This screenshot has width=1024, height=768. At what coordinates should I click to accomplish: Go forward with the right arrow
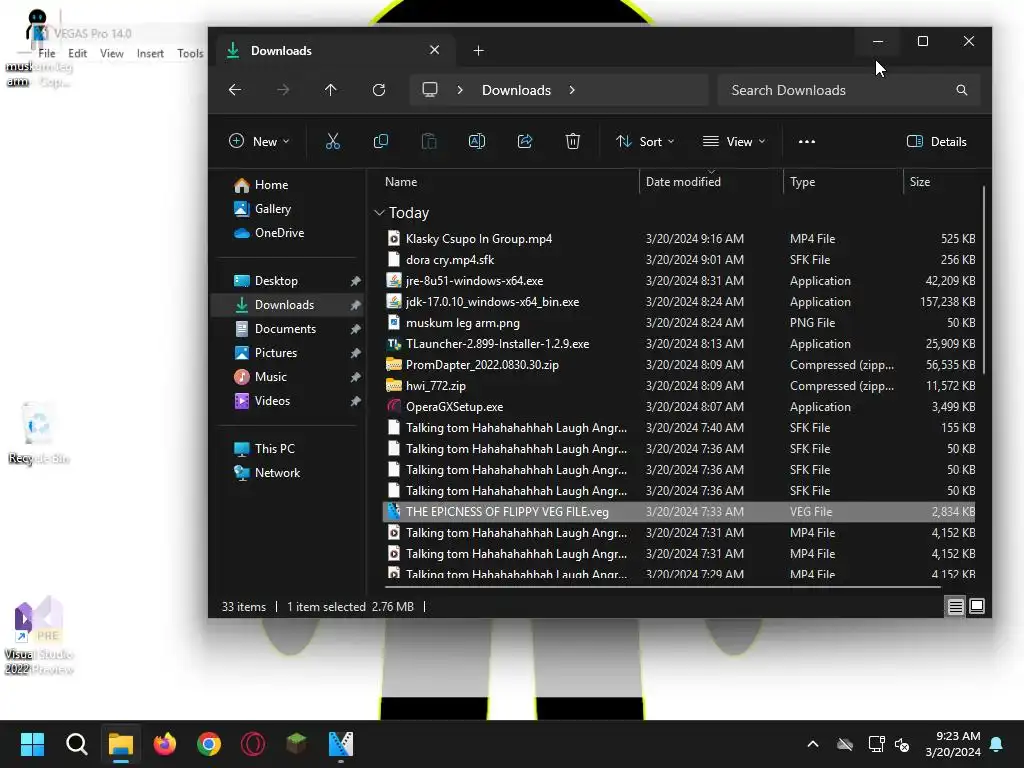pos(283,90)
